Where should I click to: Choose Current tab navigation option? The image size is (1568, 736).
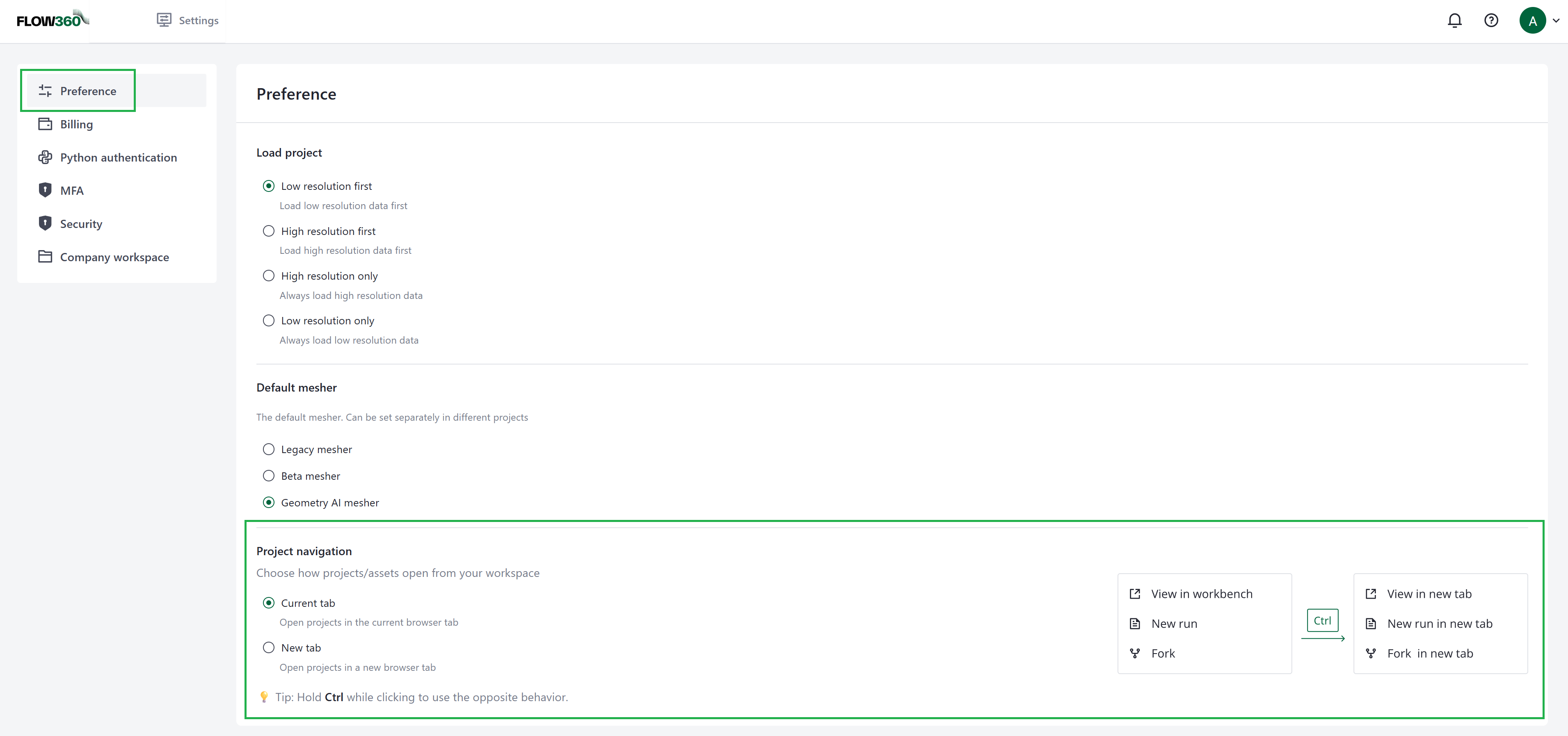click(268, 603)
